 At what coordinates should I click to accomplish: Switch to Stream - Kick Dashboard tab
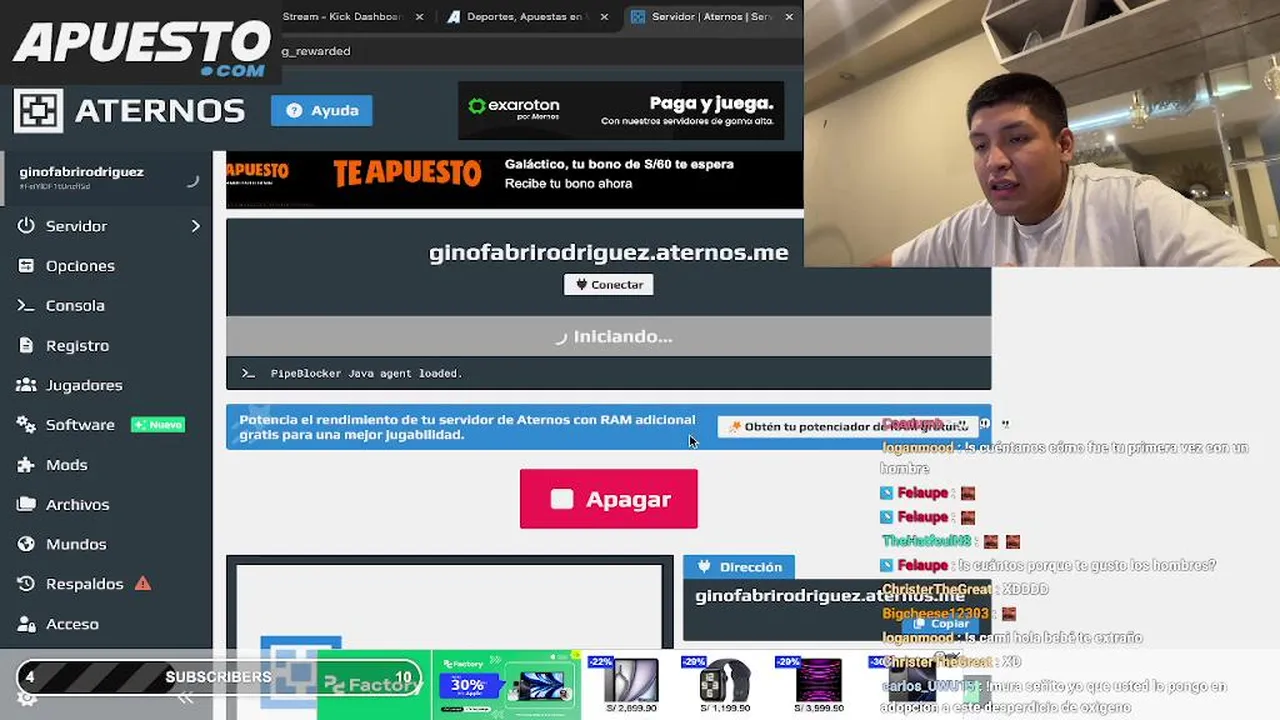point(342,17)
